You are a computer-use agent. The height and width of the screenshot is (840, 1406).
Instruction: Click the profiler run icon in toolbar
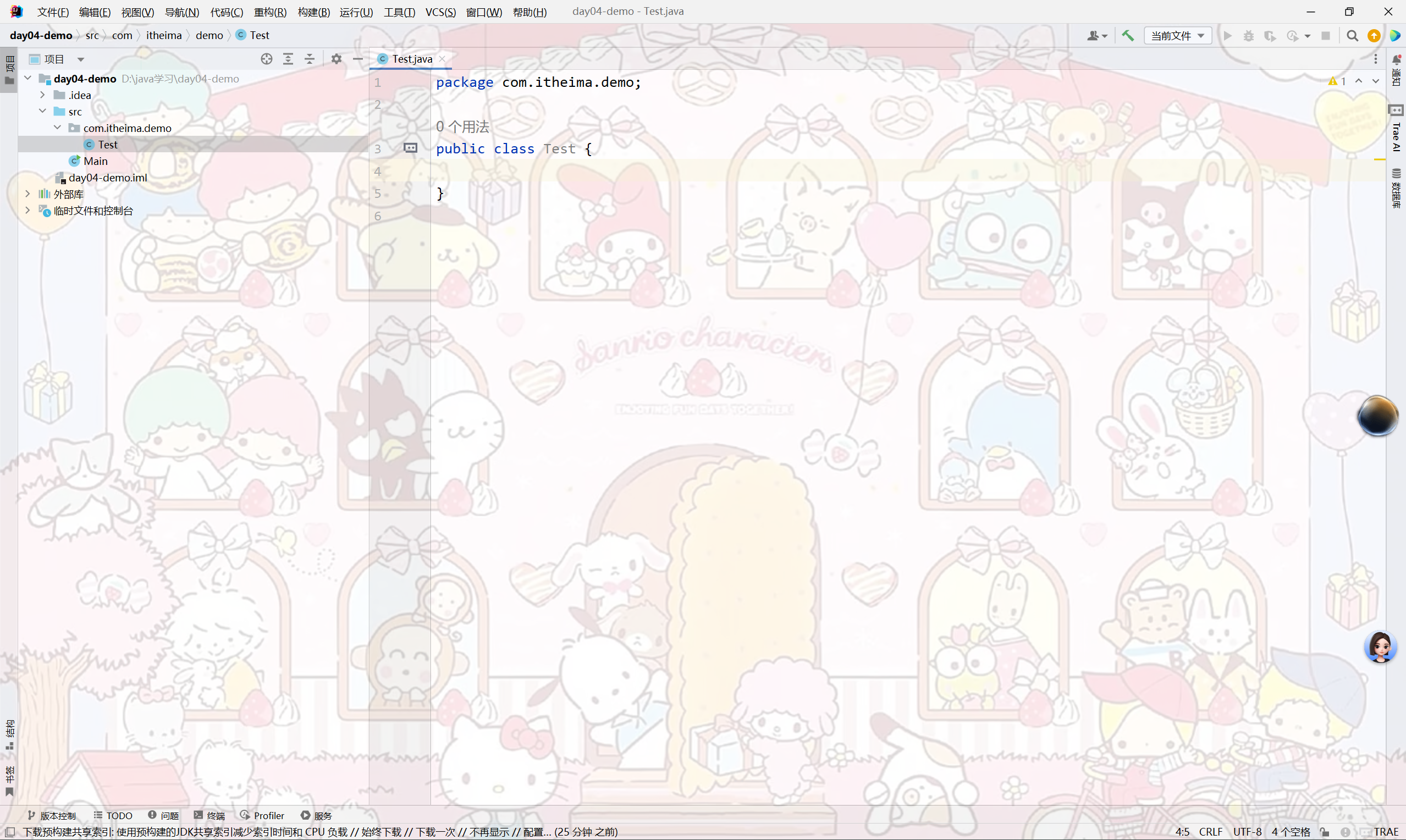click(1292, 36)
